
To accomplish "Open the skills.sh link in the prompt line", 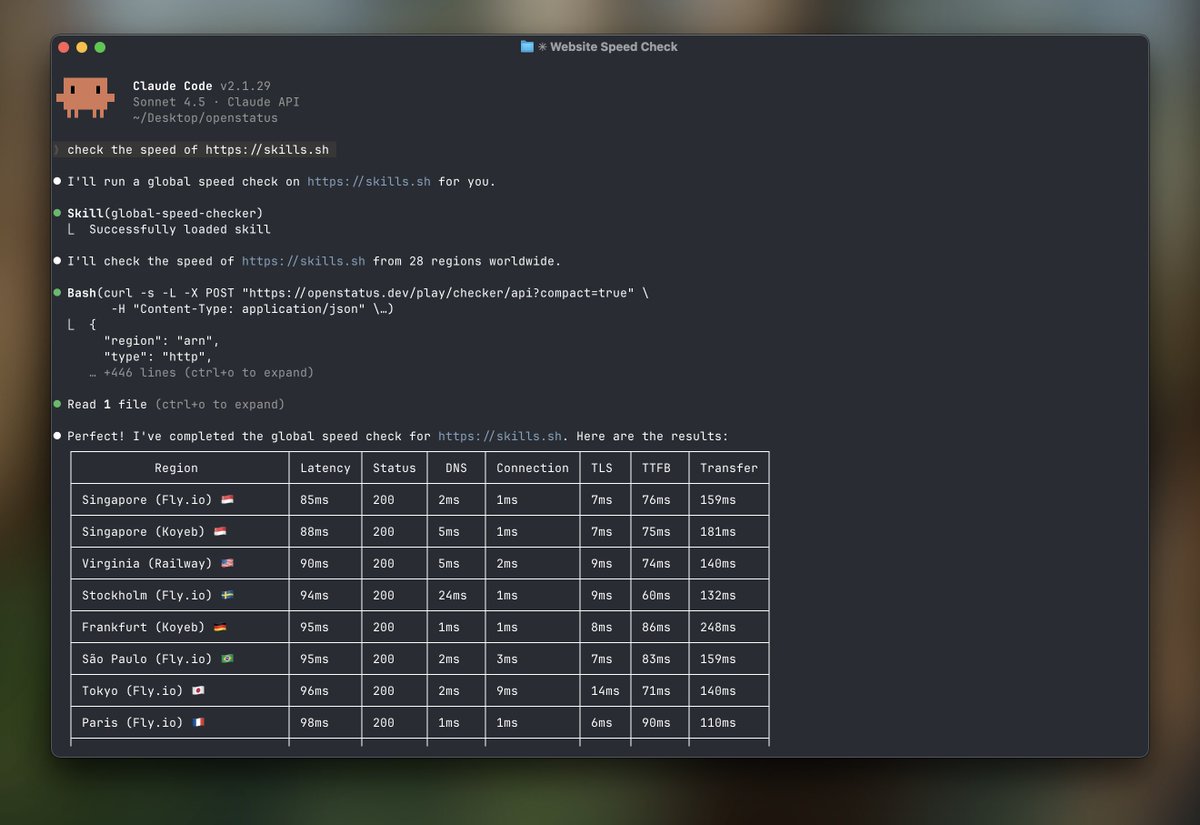I will 268,150.
